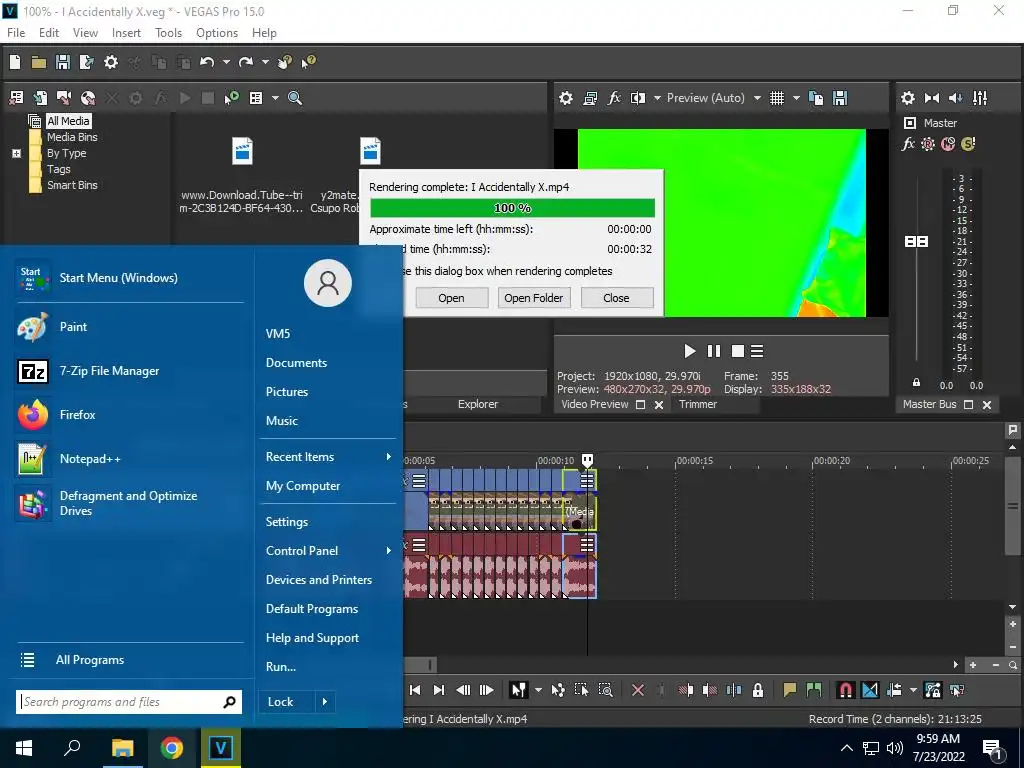Viewport: 1024px width, 768px height.
Task: Click Run... in Start menu
Action: coord(281,667)
